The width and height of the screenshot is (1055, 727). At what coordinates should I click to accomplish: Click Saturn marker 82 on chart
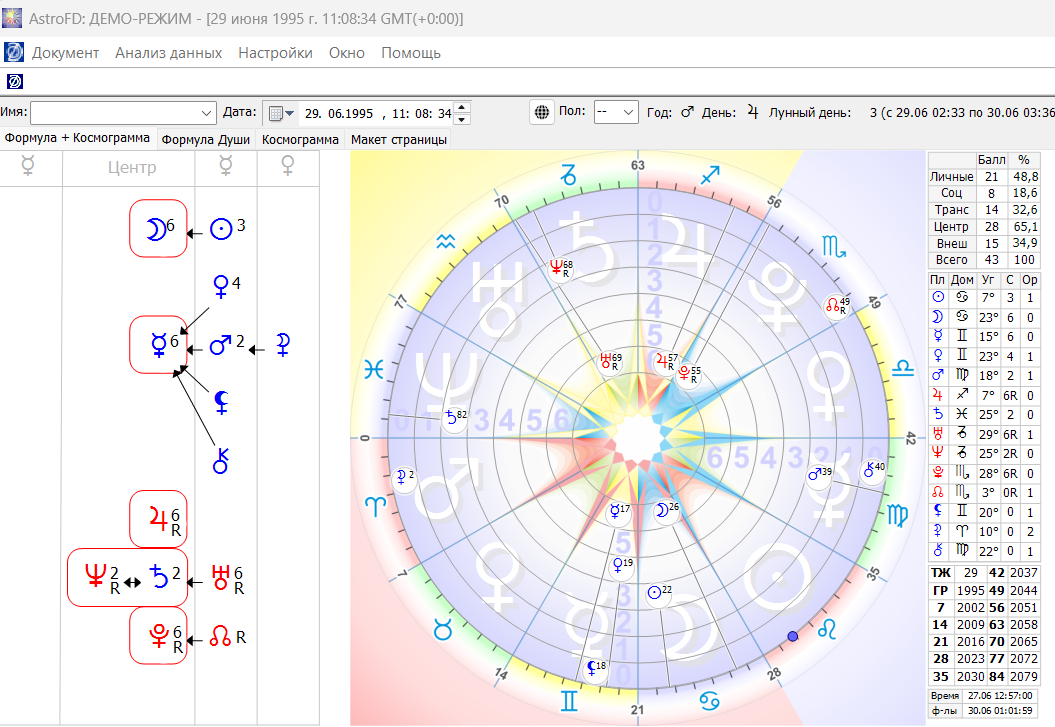(453, 418)
